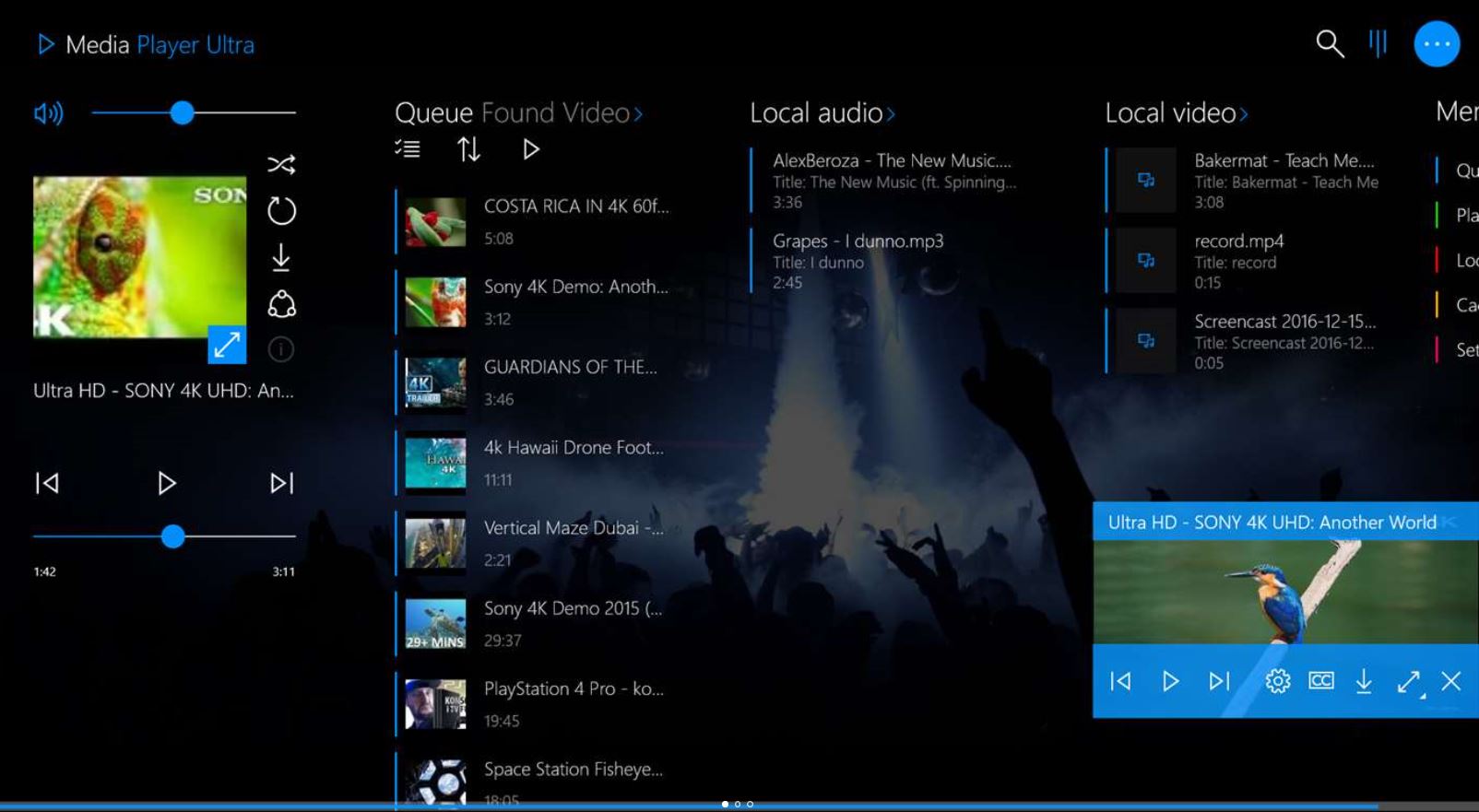Click the video icon next to record.mp4

click(1146, 261)
